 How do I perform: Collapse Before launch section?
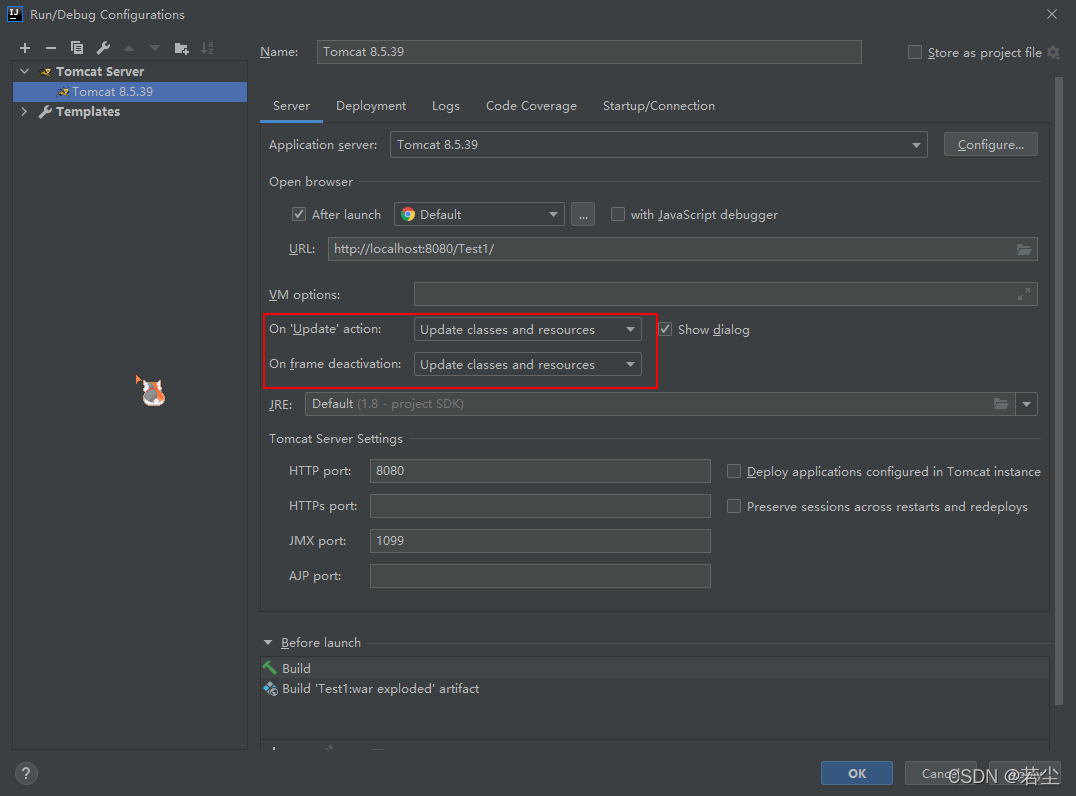[268, 643]
